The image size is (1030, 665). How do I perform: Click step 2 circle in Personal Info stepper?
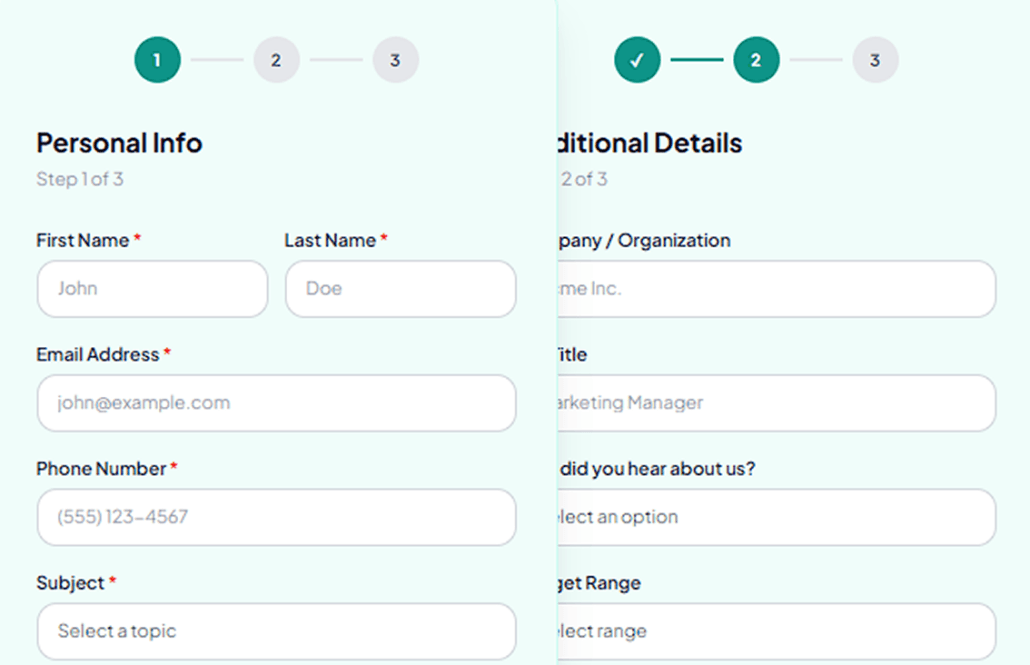point(277,60)
